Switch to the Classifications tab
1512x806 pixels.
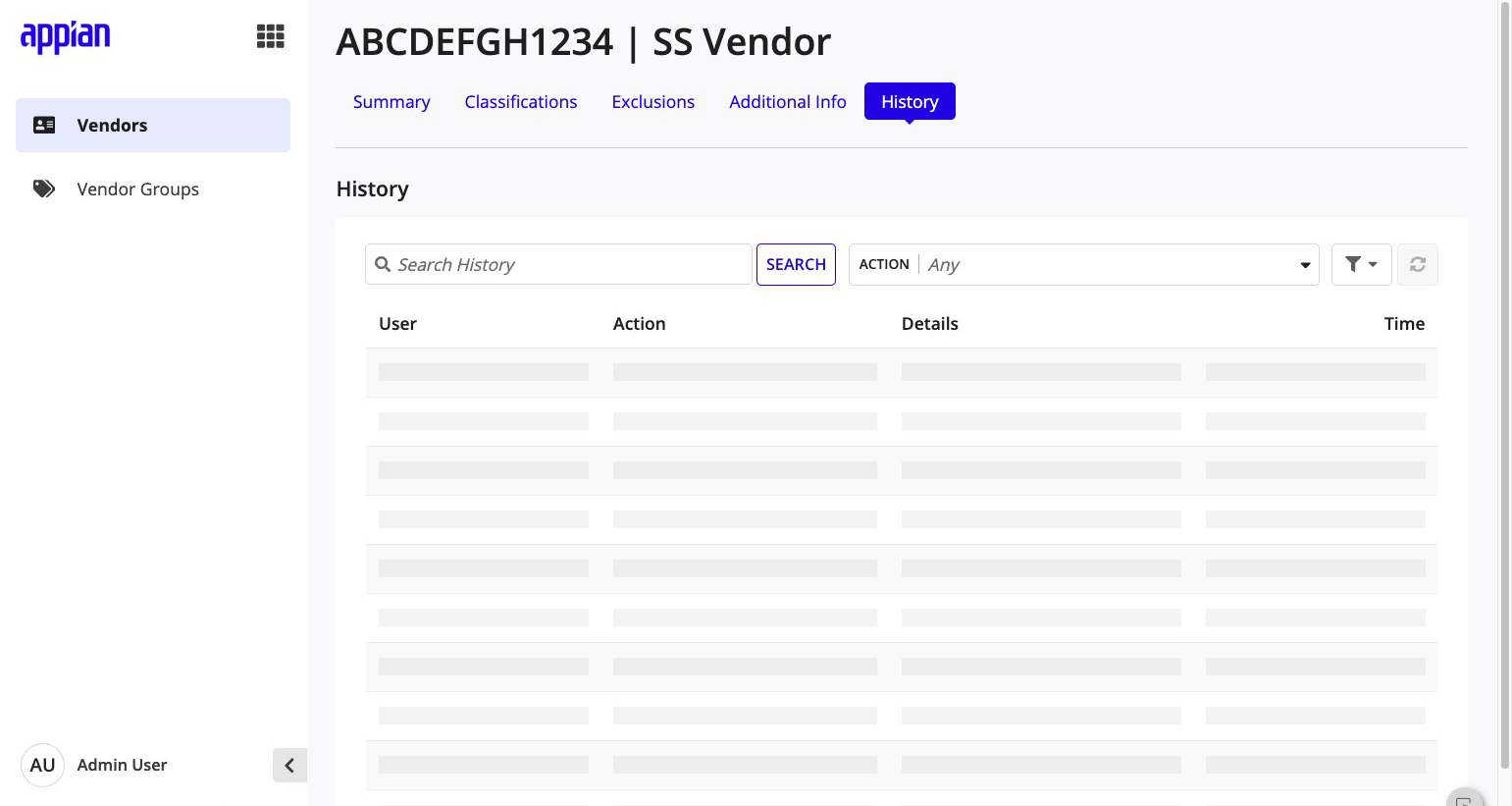point(521,102)
